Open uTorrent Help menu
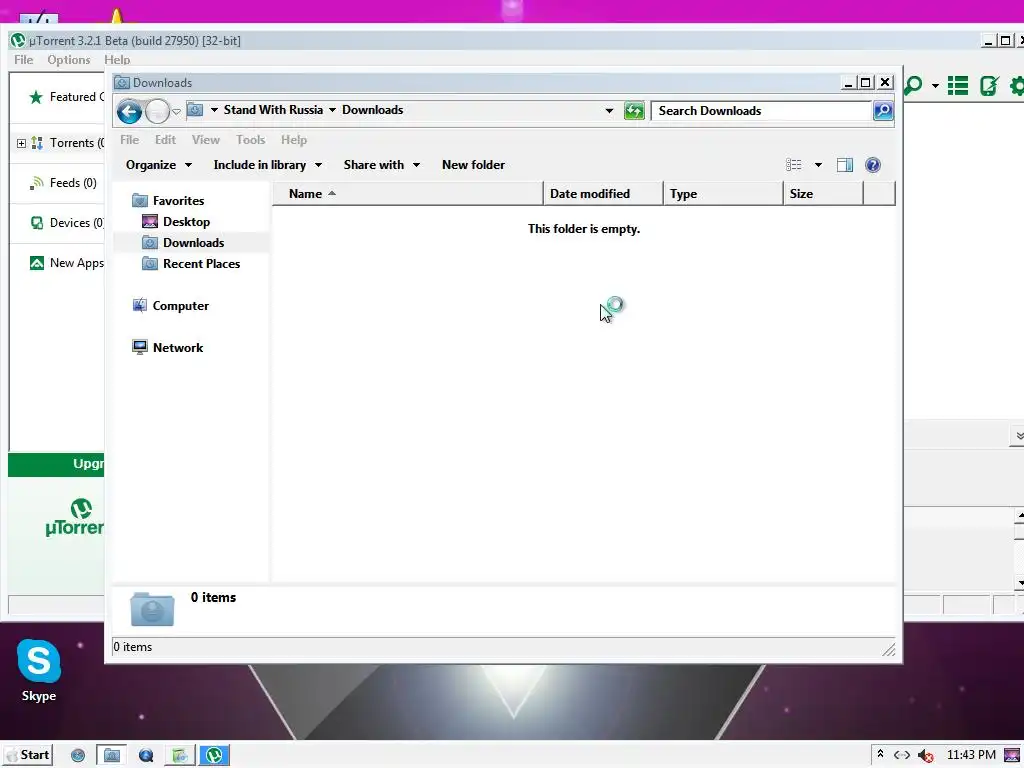 [x=117, y=59]
